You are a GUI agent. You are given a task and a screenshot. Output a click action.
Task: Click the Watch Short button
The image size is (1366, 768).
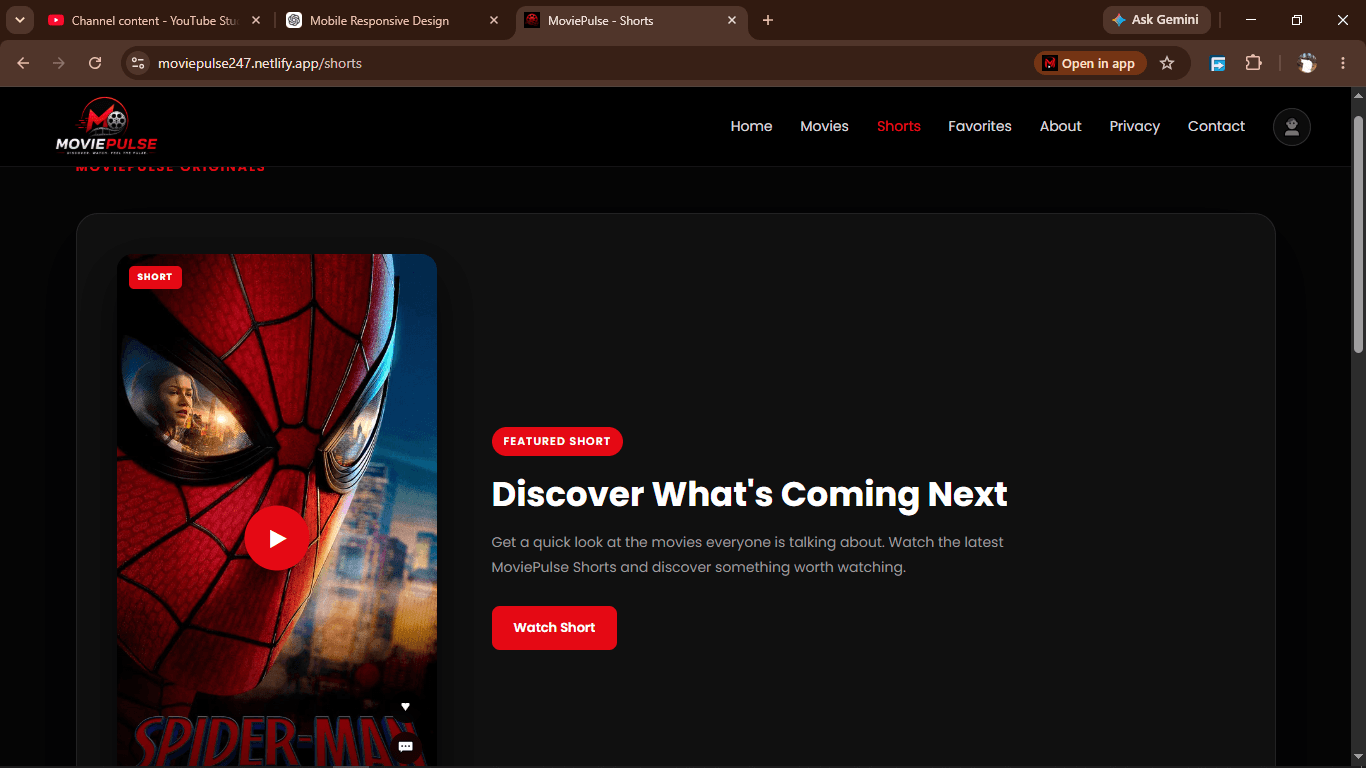pos(554,628)
